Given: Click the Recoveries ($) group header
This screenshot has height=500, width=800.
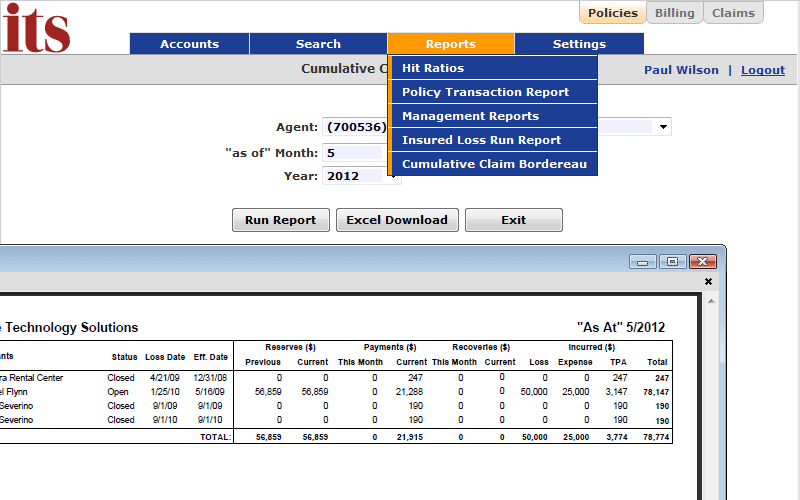Looking at the screenshot, I should (481, 347).
